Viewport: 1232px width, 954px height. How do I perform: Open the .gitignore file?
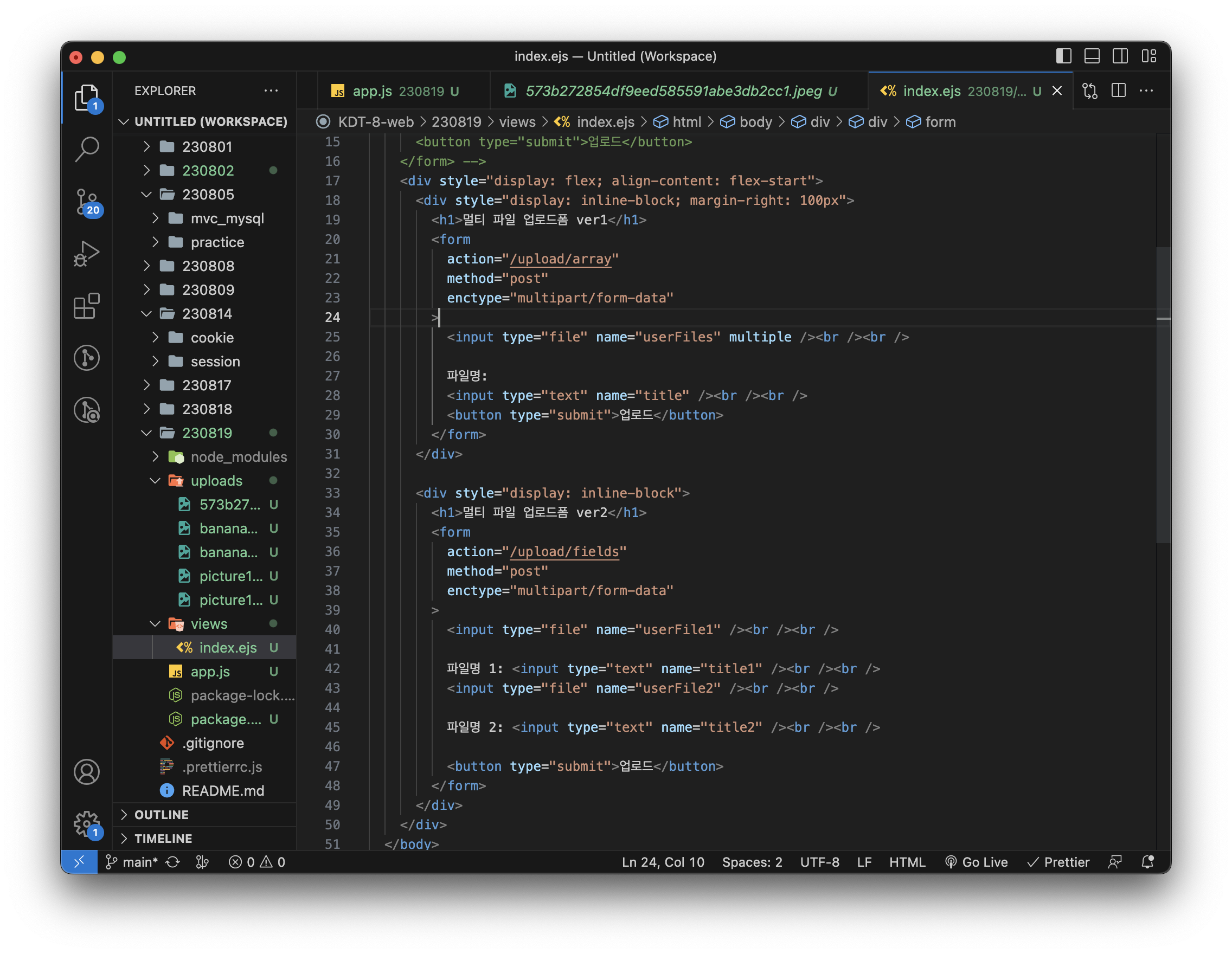click(204, 743)
